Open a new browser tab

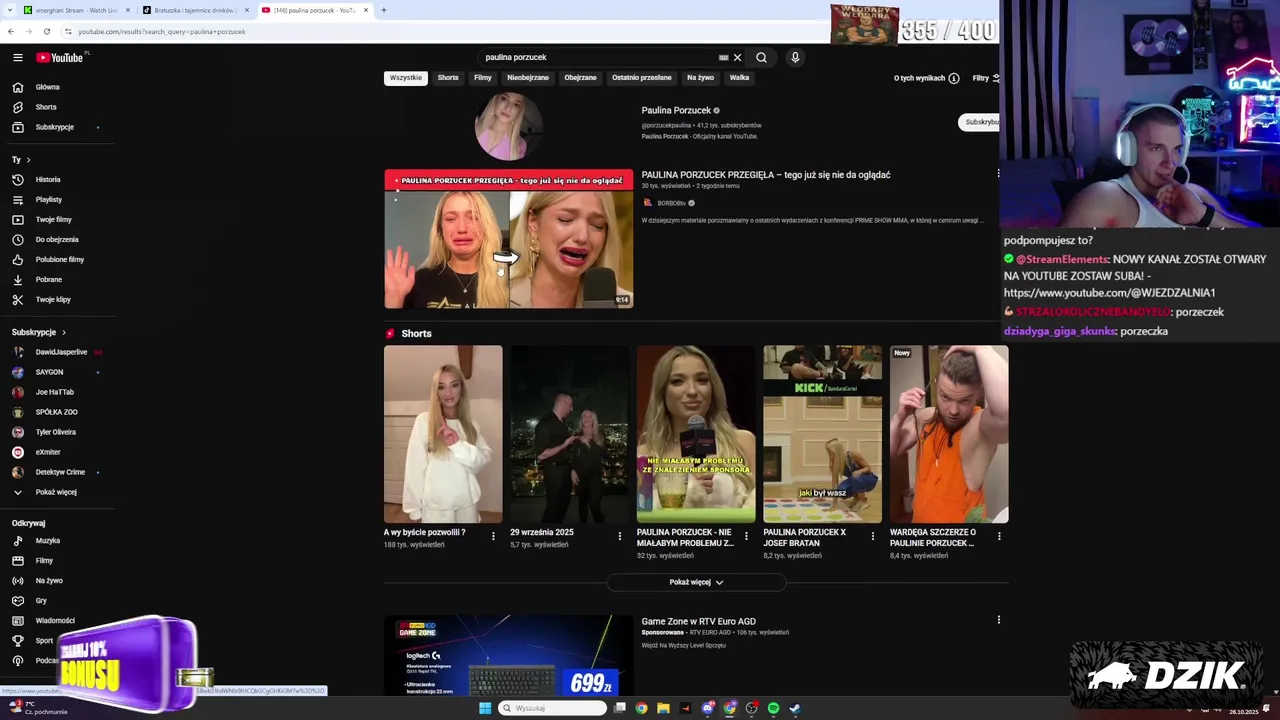(383, 10)
